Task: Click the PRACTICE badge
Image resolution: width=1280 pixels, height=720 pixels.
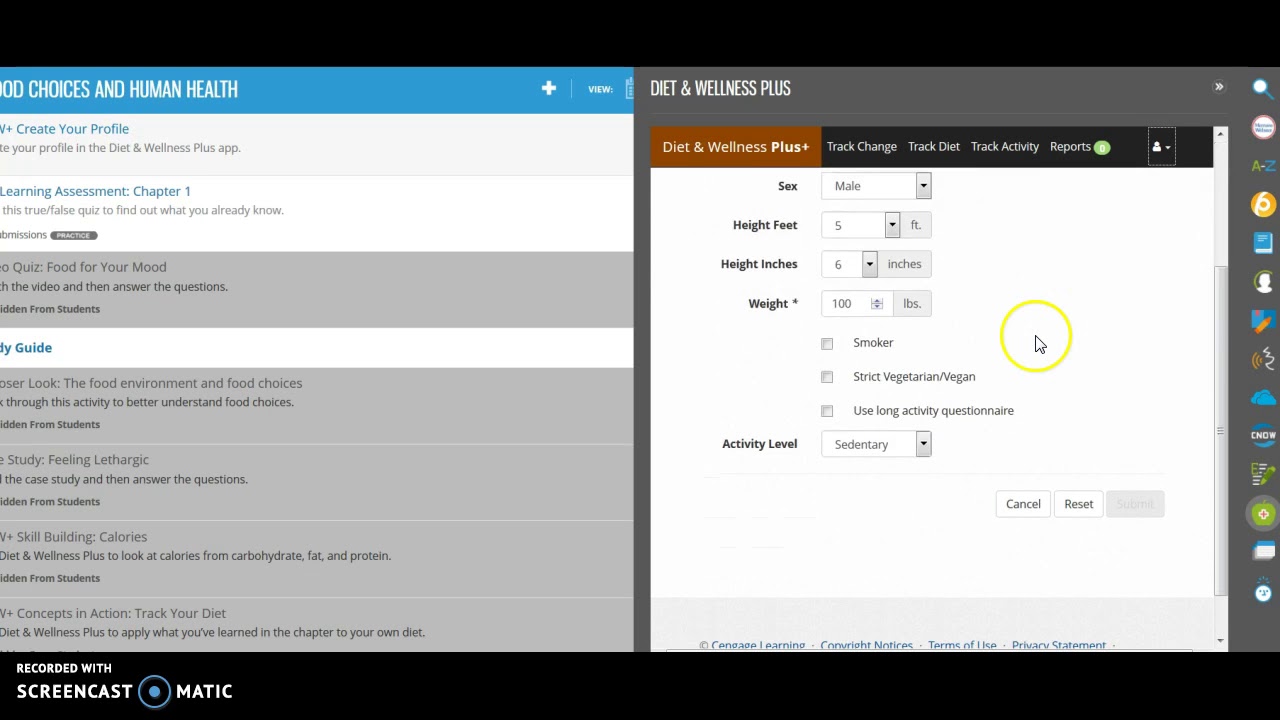Action: pos(74,235)
